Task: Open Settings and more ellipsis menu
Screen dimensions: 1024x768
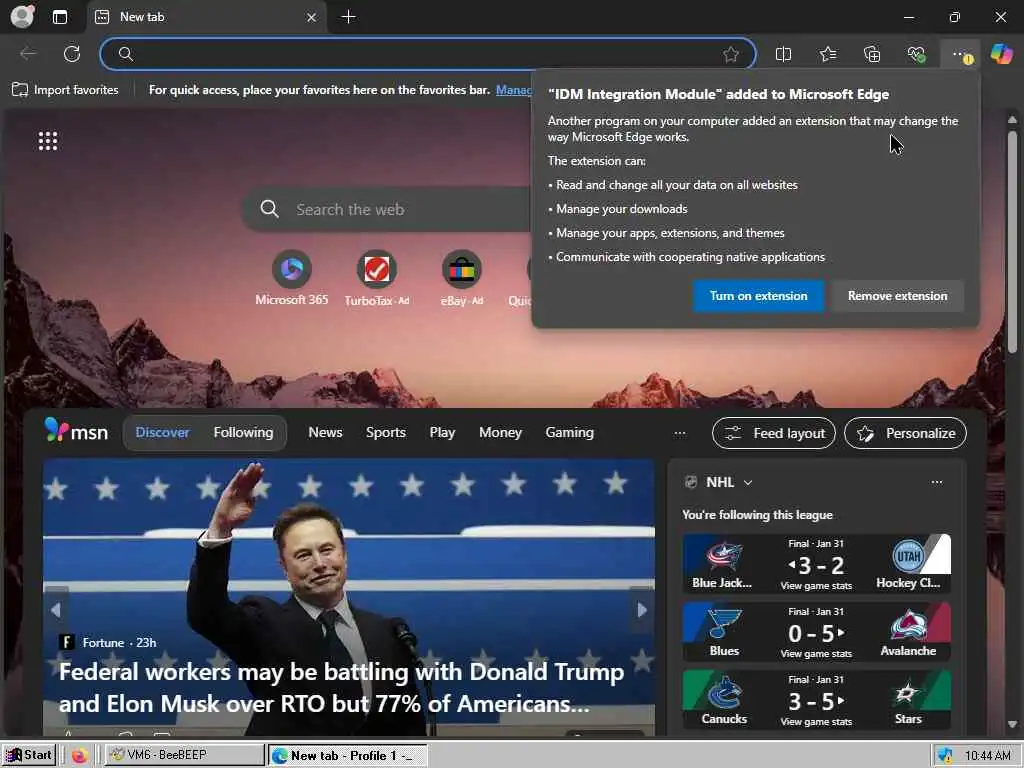Action: [961, 55]
